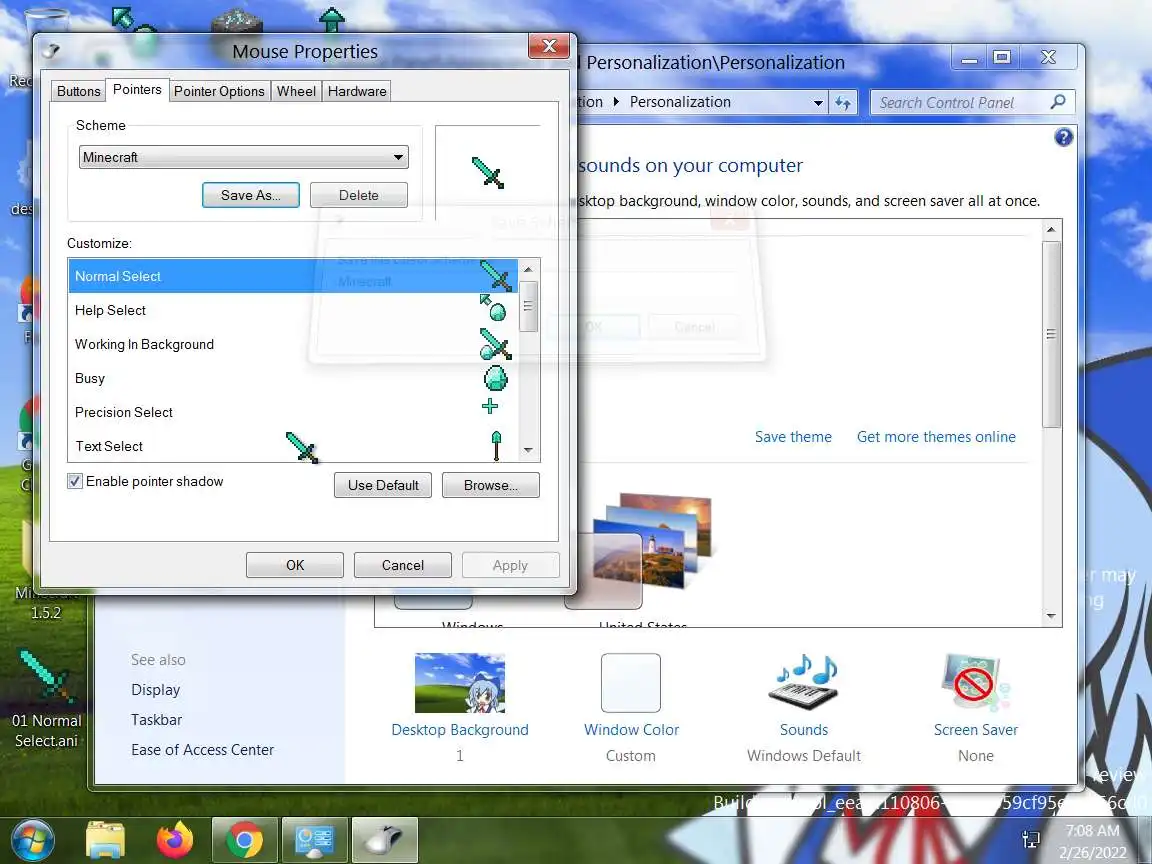Select the Precision Select pointer row
This screenshot has height=864, width=1152.
pyautogui.click(x=292, y=412)
